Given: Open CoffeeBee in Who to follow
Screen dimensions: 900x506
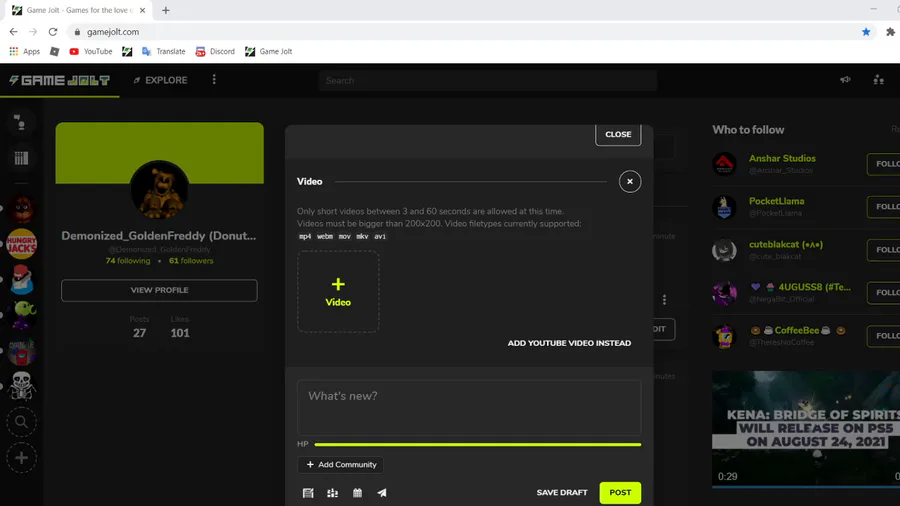Looking at the screenshot, I should 797,330.
